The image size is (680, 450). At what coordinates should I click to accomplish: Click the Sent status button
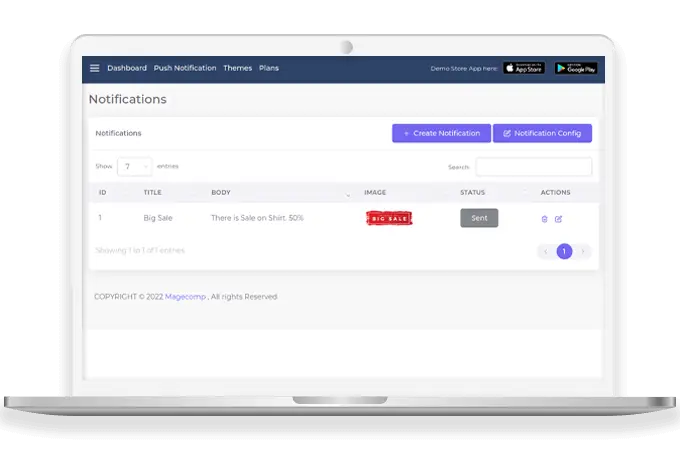tap(479, 218)
